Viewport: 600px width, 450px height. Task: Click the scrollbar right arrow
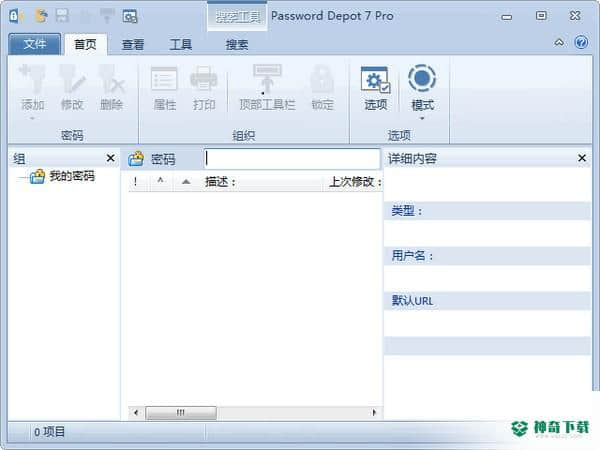pyautogui.click(x=374, y=412)
